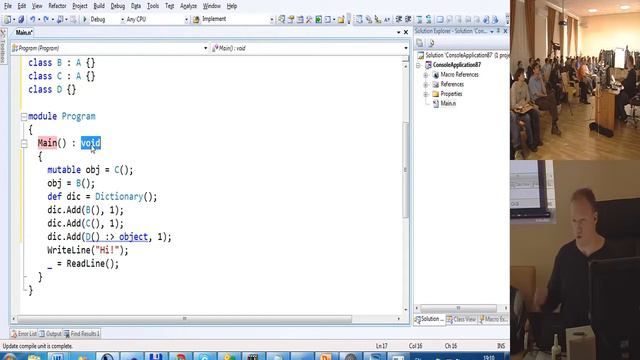The height and width of the screenshot is (360, 640).
Task: Click the Parameter Info toolbar icon
Action: pyautogui.click(x=369, y=19)
